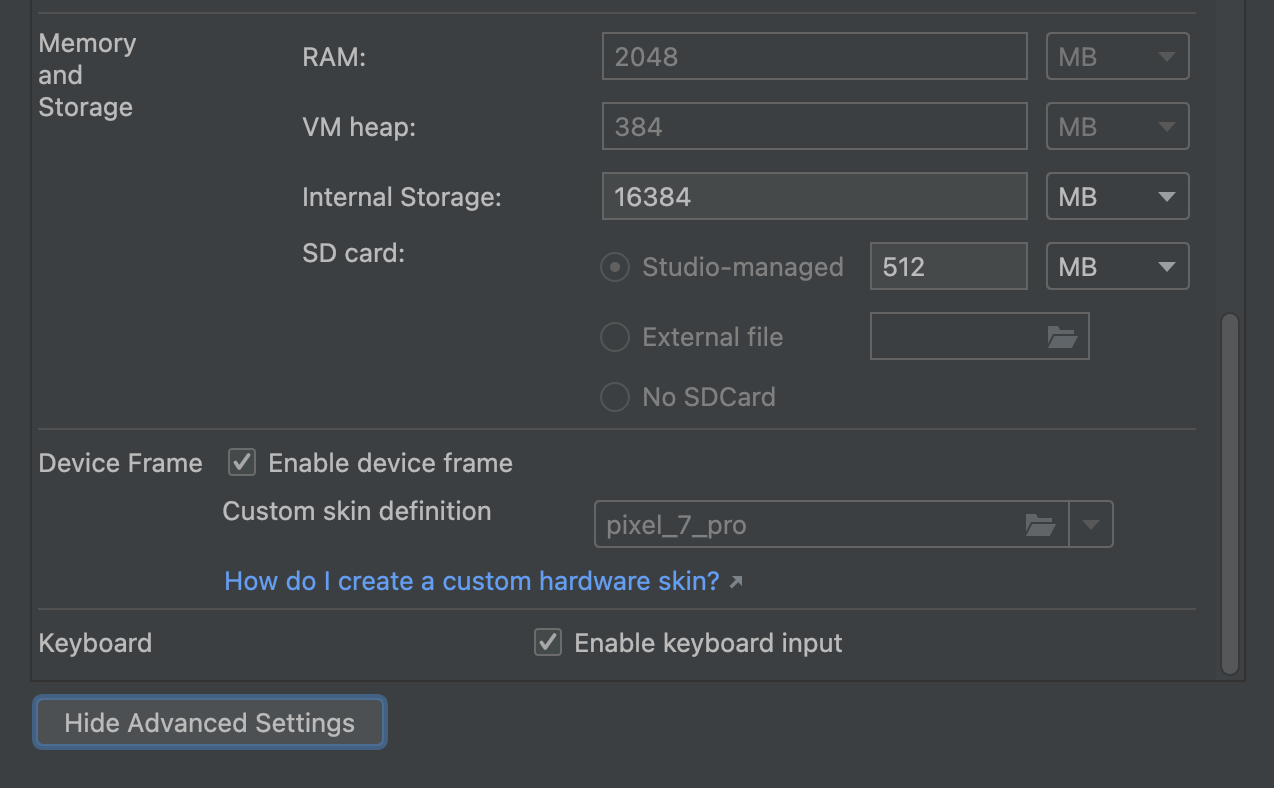The image size is (1274, 788).
Task: Click the External file folder browse icon
Action: click(1061, 338)
